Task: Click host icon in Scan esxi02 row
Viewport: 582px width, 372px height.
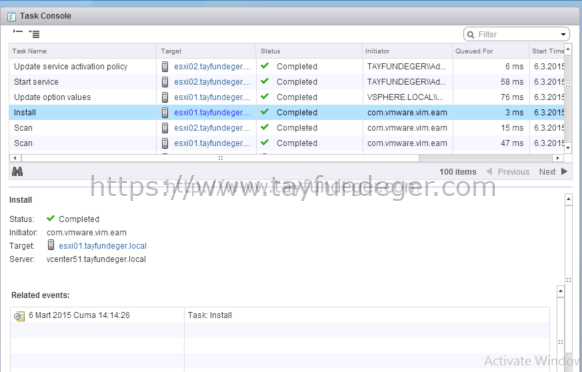Action: click(165, 128)
